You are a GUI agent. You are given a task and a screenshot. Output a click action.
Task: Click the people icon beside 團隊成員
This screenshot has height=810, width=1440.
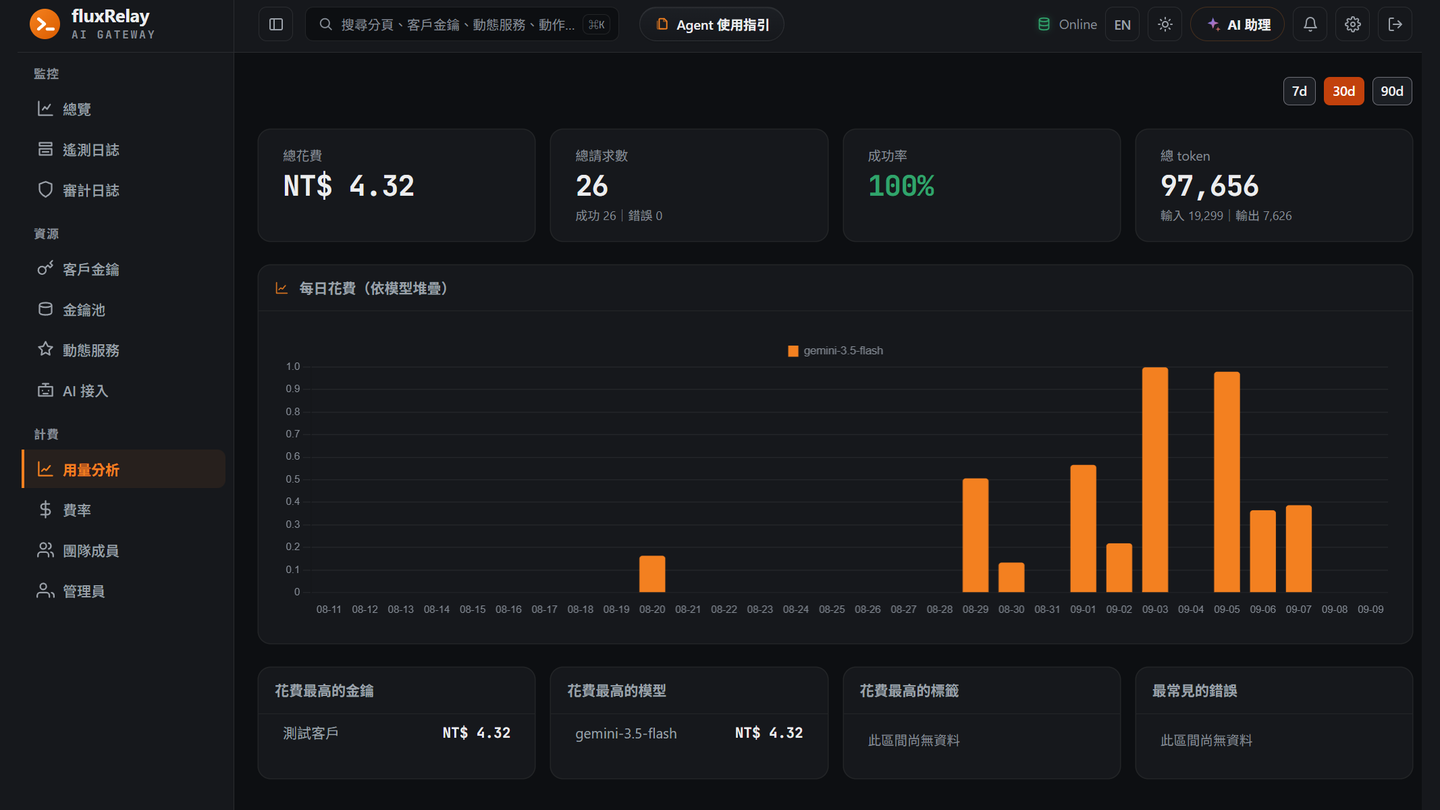click(x=45, y=550)
